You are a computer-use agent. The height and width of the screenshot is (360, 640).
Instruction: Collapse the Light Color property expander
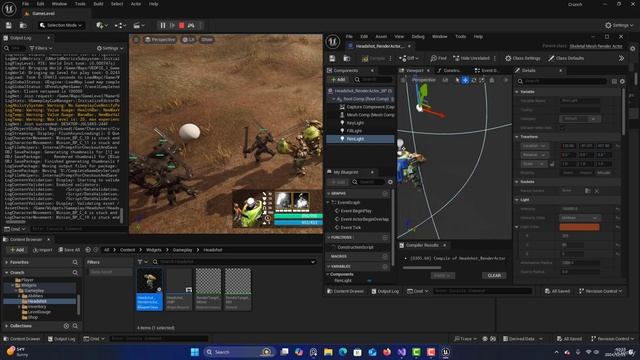(517, 227)
